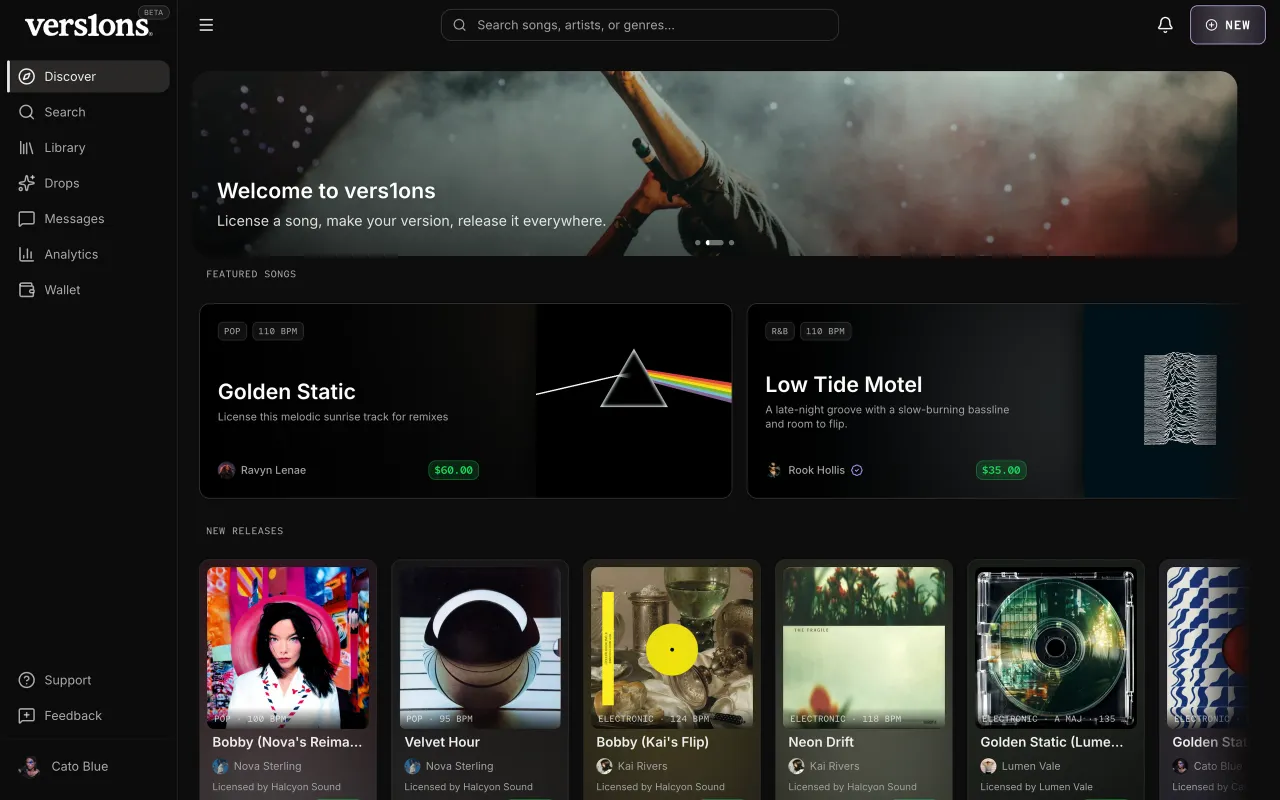Click the Golden Static featured song title
The height and width of the screenshot is (800, 1280).
click(x=287, y=392)
